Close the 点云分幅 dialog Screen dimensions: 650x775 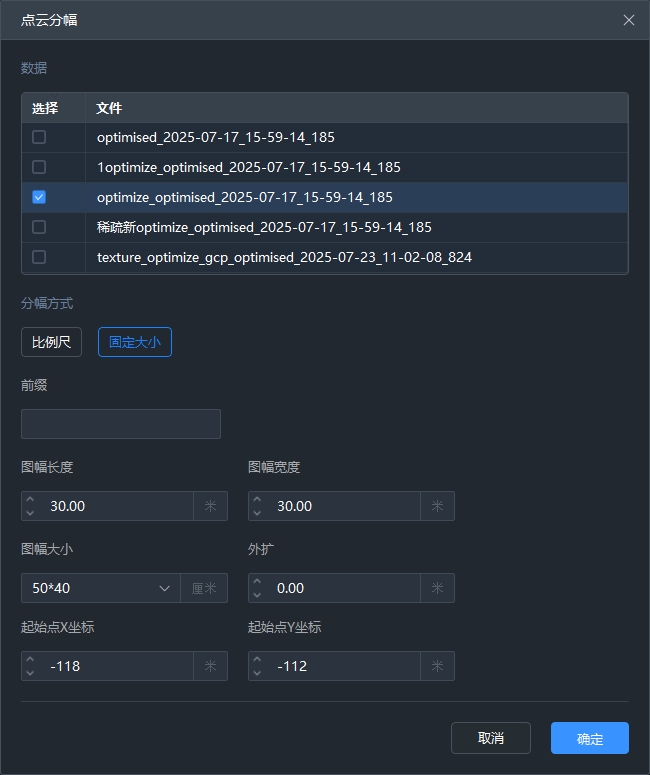click(628, 20)
